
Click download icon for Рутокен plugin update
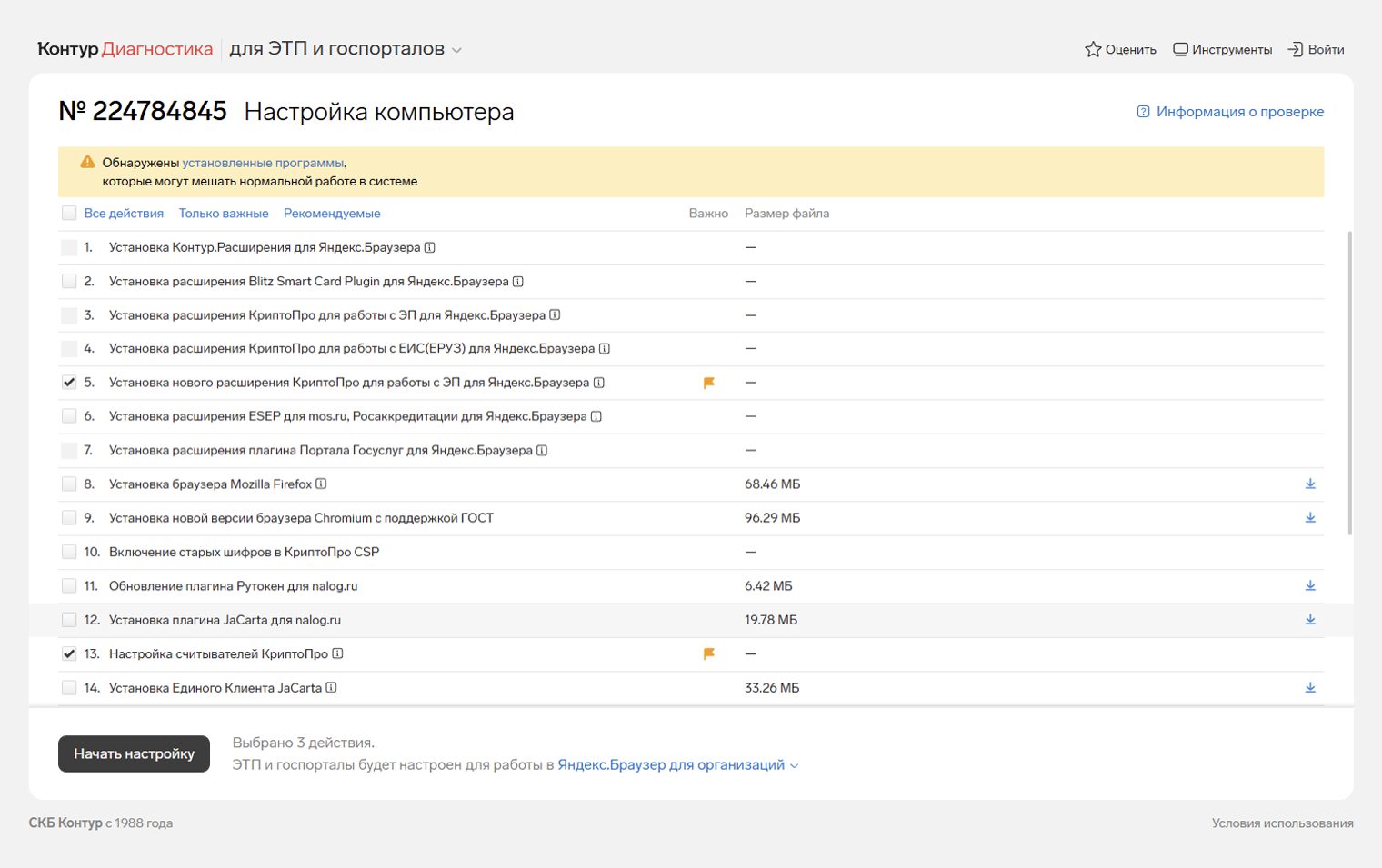point(1310,585)
